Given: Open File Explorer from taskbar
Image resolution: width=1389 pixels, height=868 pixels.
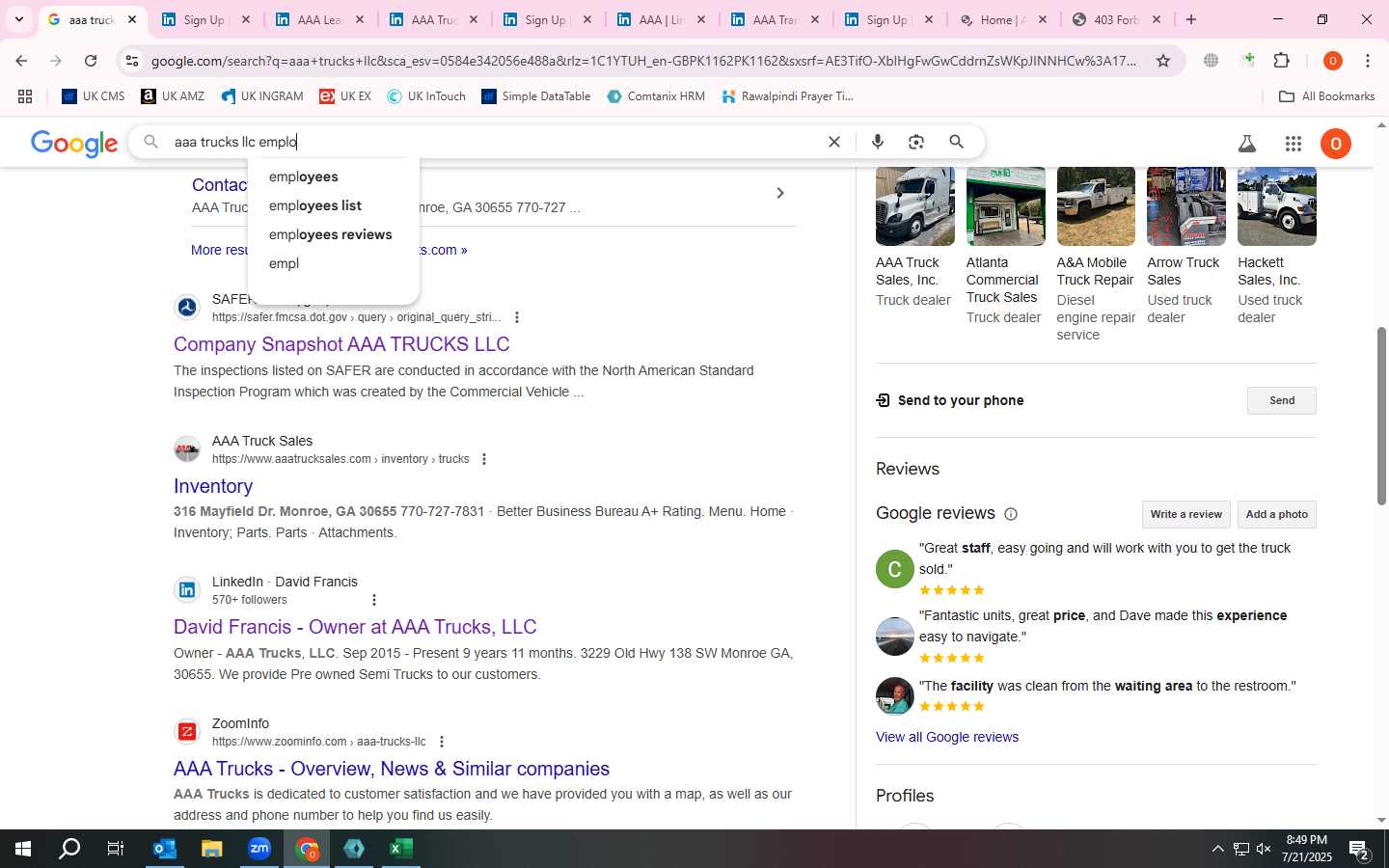Looking at the screenshot, I should pyautogui.click(x=212, y=849).
